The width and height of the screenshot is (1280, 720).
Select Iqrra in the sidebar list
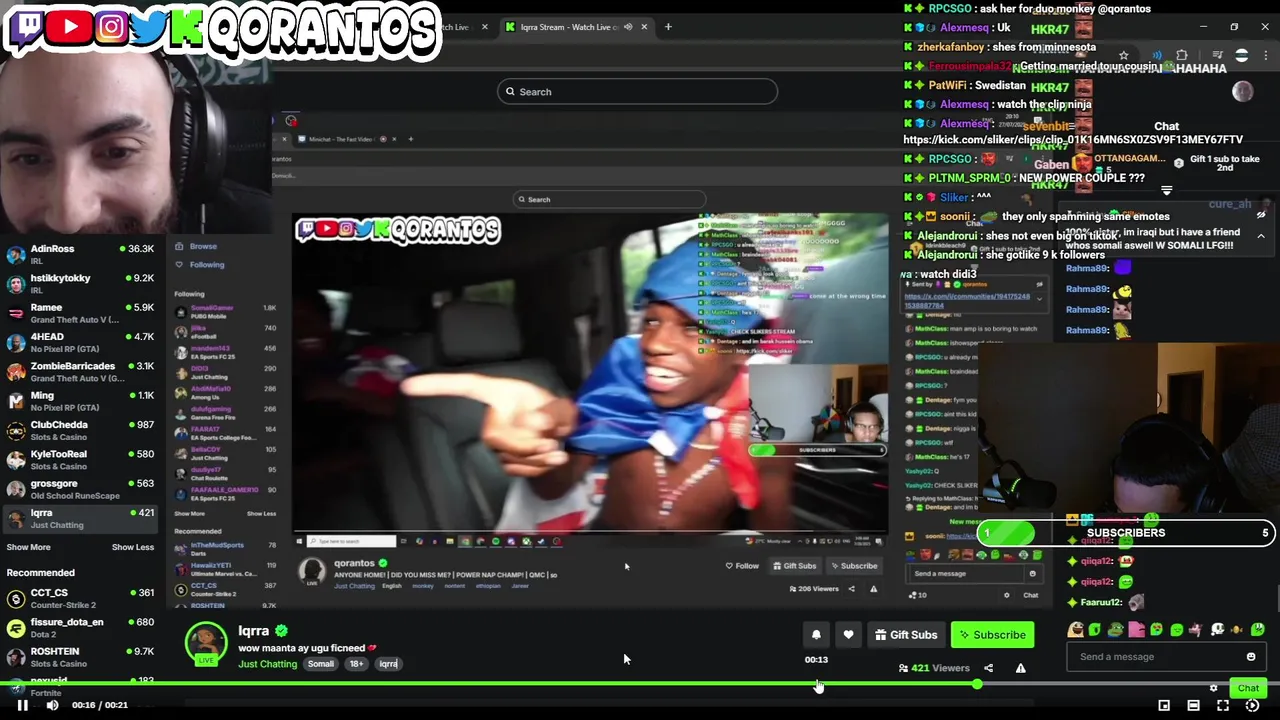82,518
